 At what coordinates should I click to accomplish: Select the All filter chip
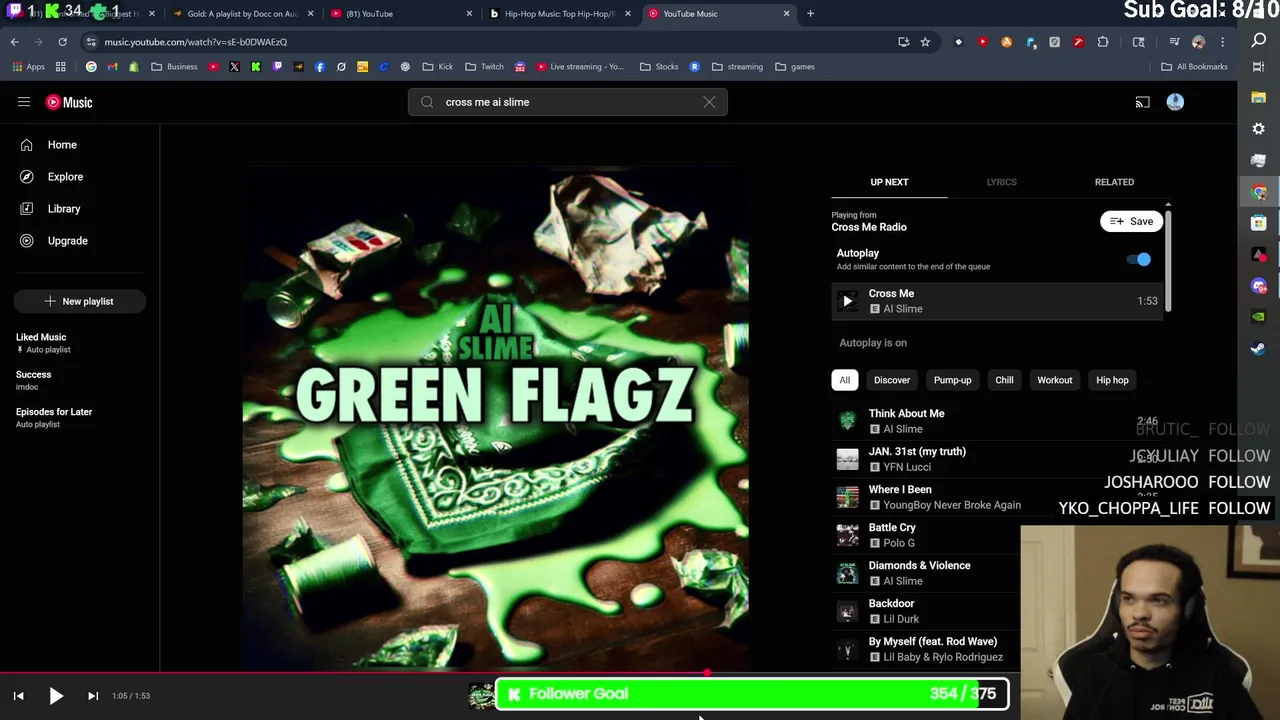coord(844,380)
